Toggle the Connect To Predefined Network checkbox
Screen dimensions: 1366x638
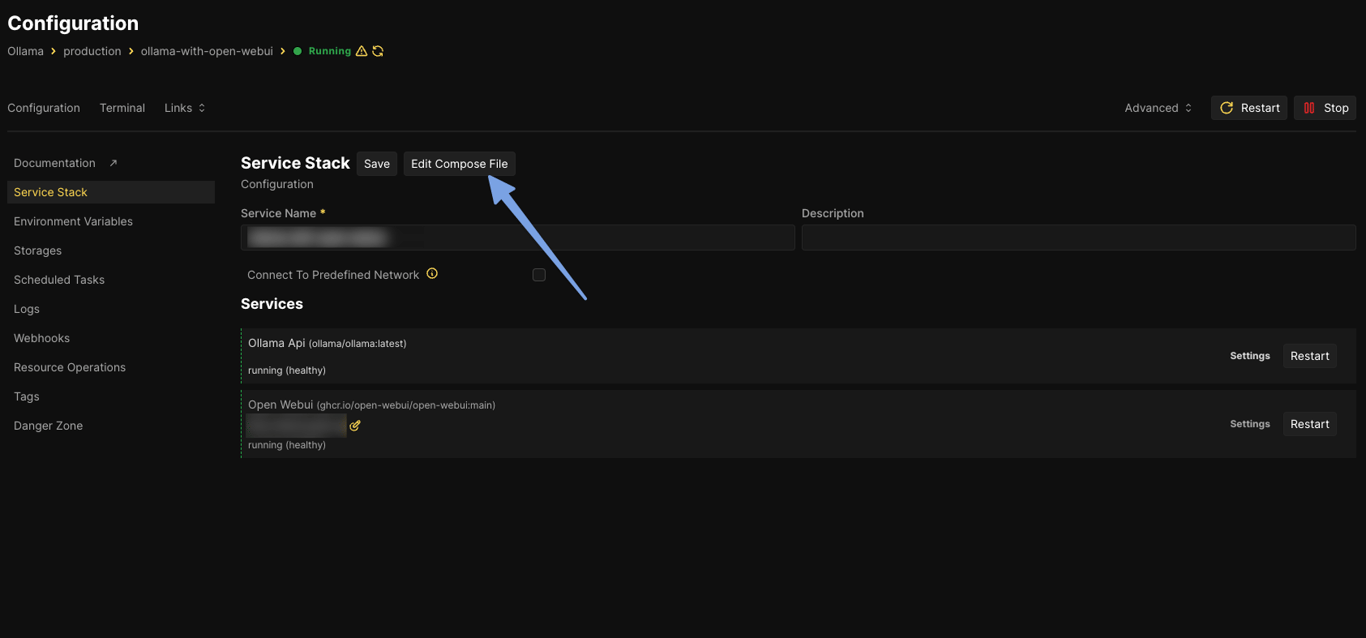[539, 275]
